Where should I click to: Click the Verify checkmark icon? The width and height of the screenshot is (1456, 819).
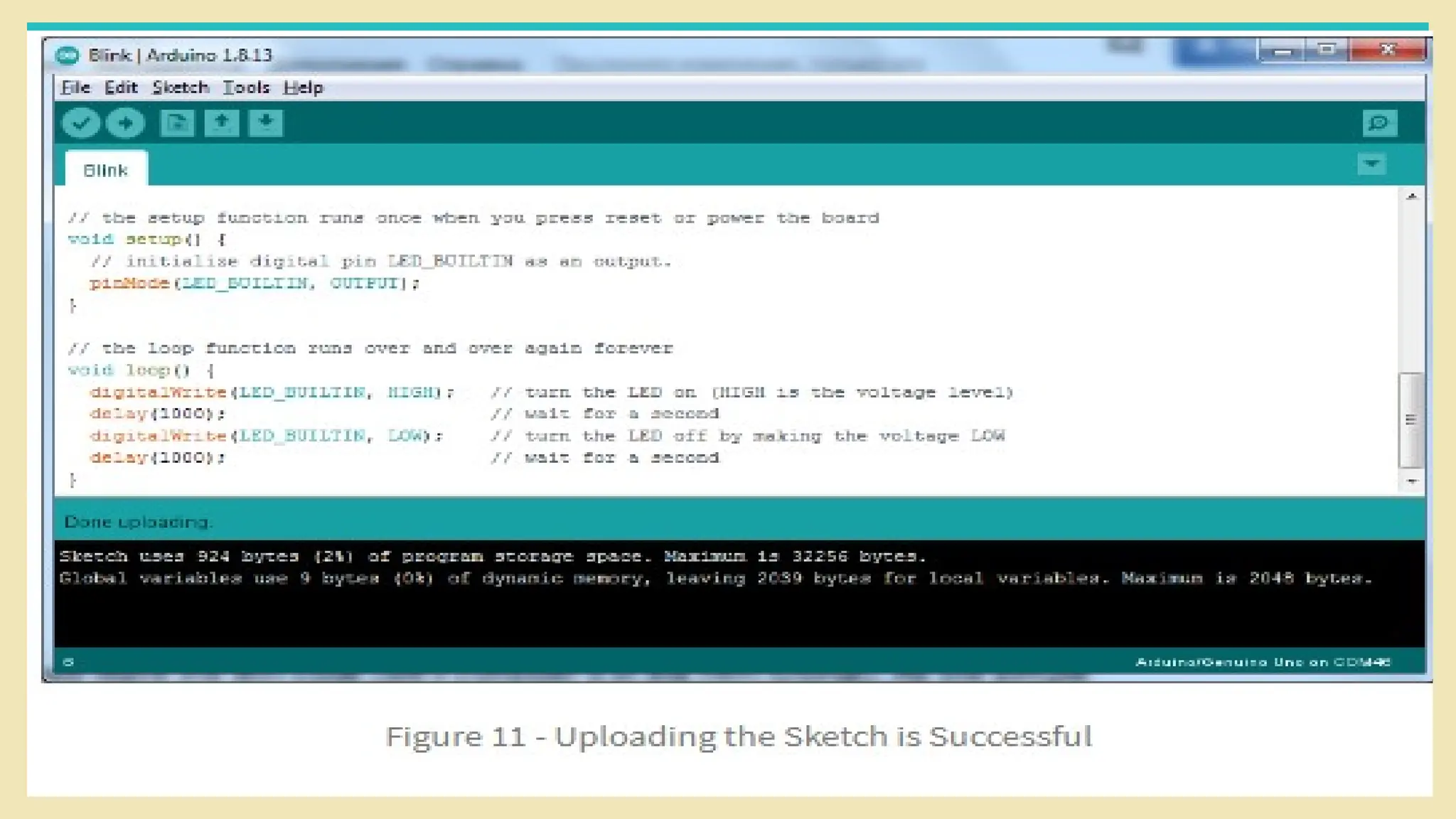coord(80,123)
